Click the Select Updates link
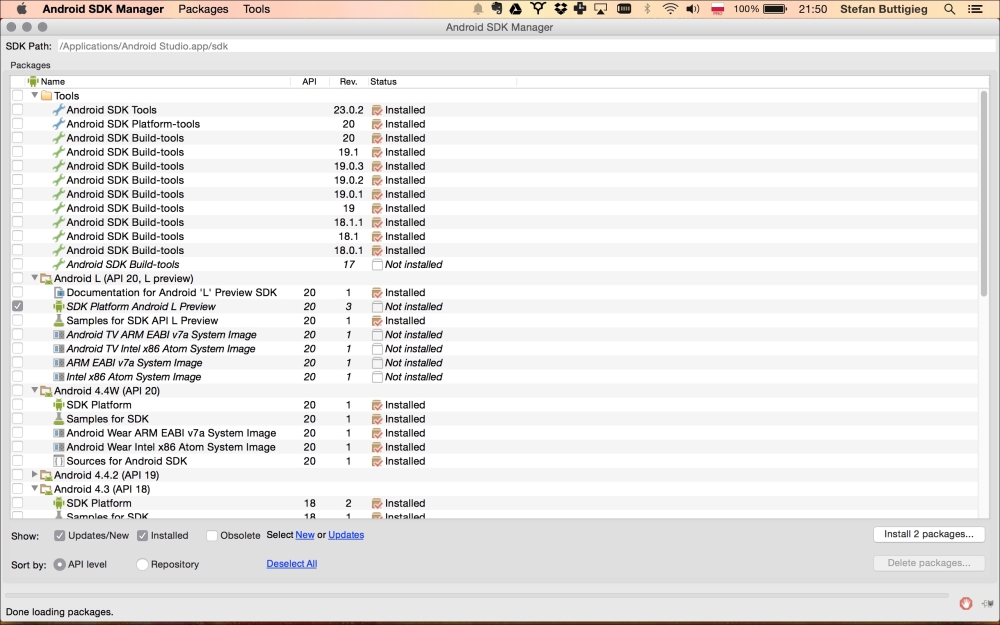 (x=346, y=535)
